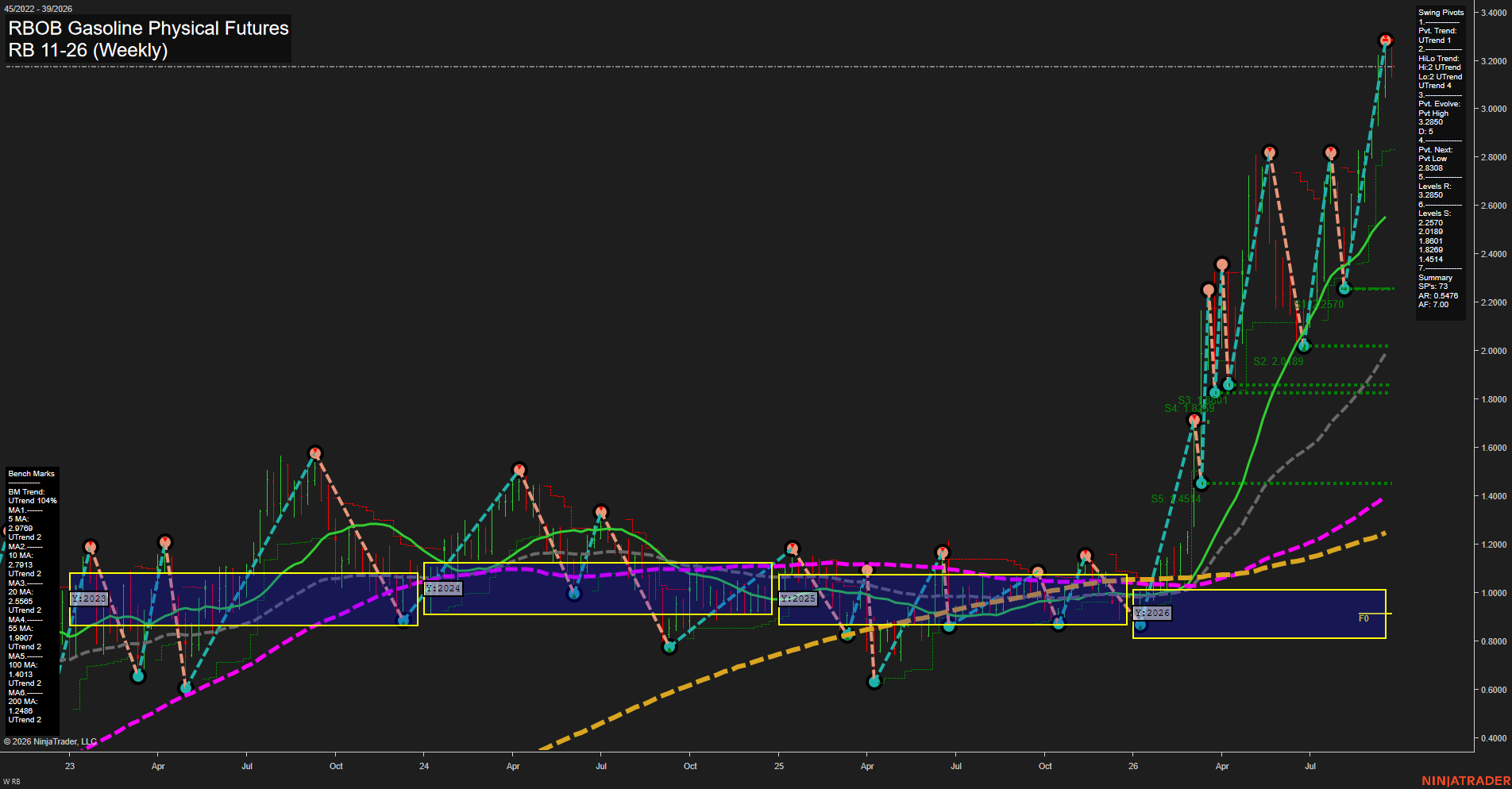Click the 3.2000 price axis label
Viewport: 1512px width, 789px height.
click(1494, 61)
